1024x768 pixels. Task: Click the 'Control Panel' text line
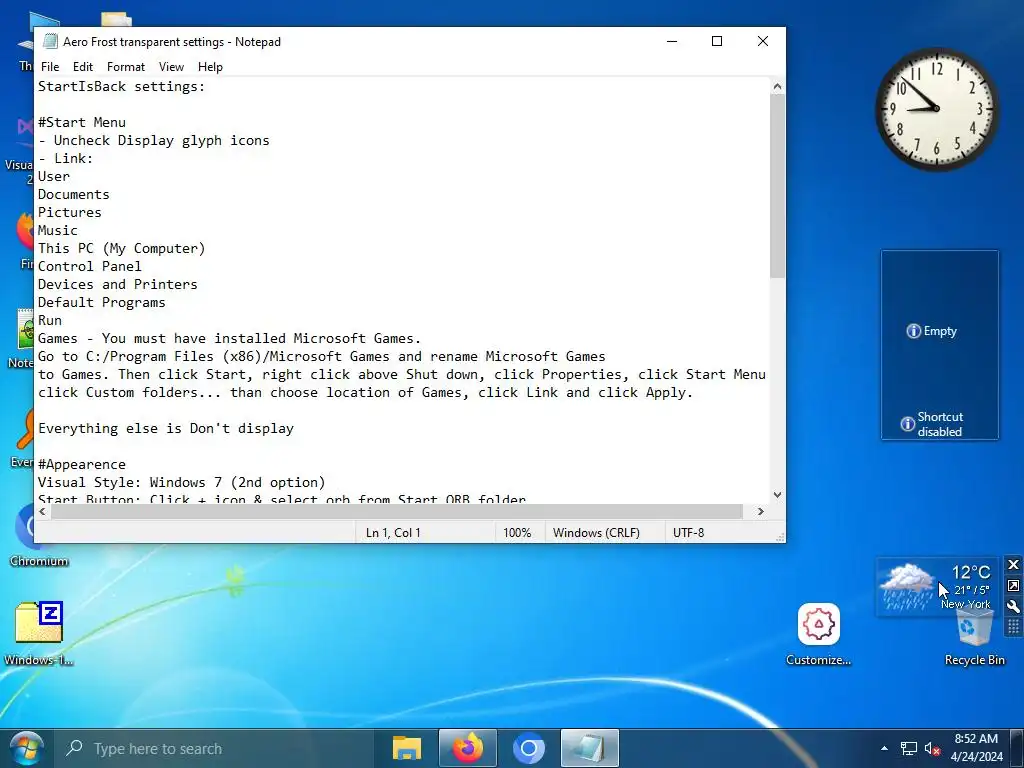pyautogui.click(x=89, y=266)
